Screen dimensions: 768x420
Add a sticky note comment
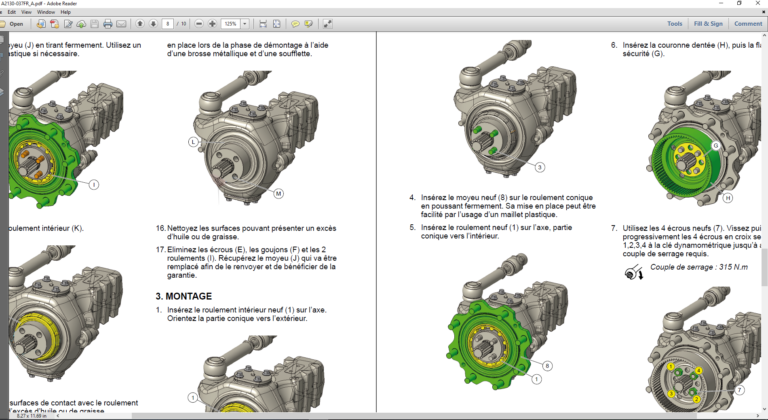(x=295, y=23)
